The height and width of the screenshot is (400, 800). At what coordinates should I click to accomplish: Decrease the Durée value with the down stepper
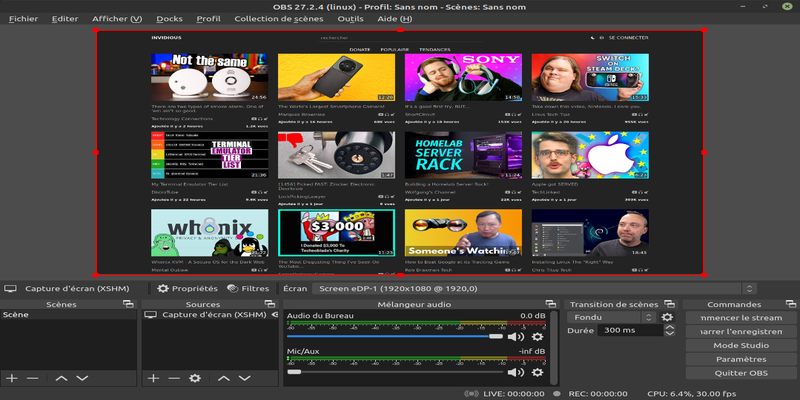669,333
